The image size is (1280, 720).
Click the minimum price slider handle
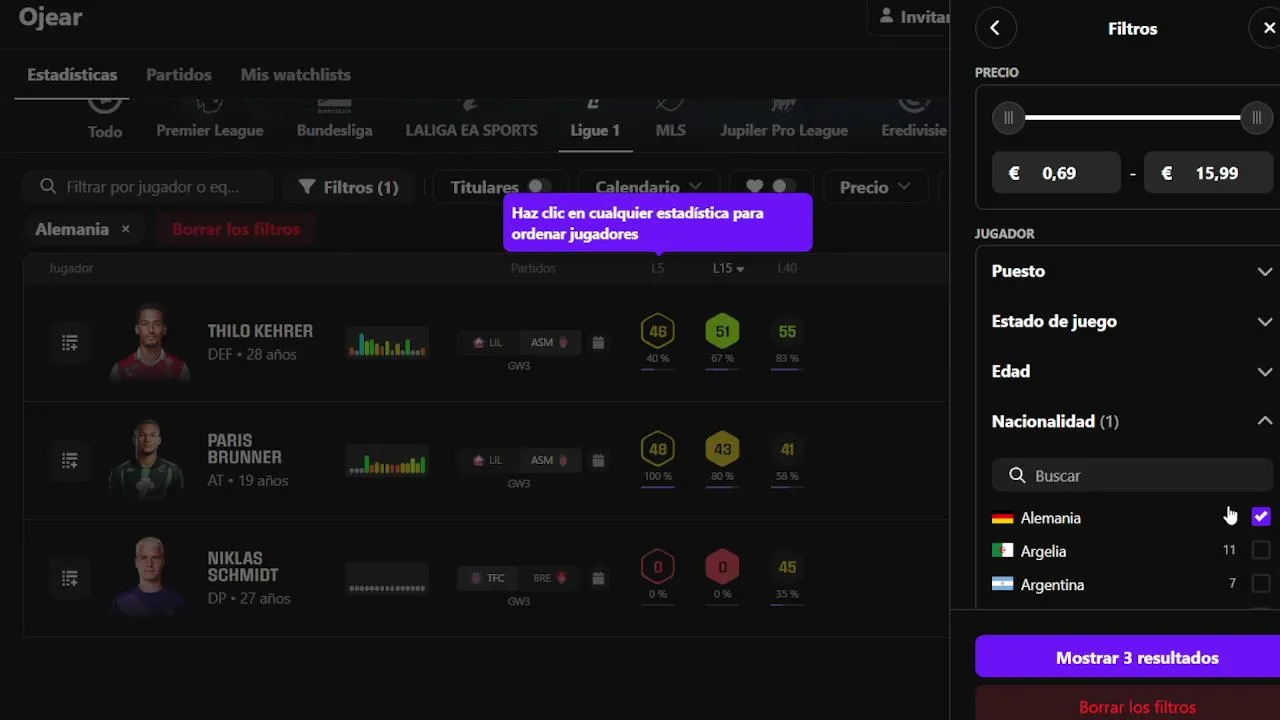tap(1008, 118)
